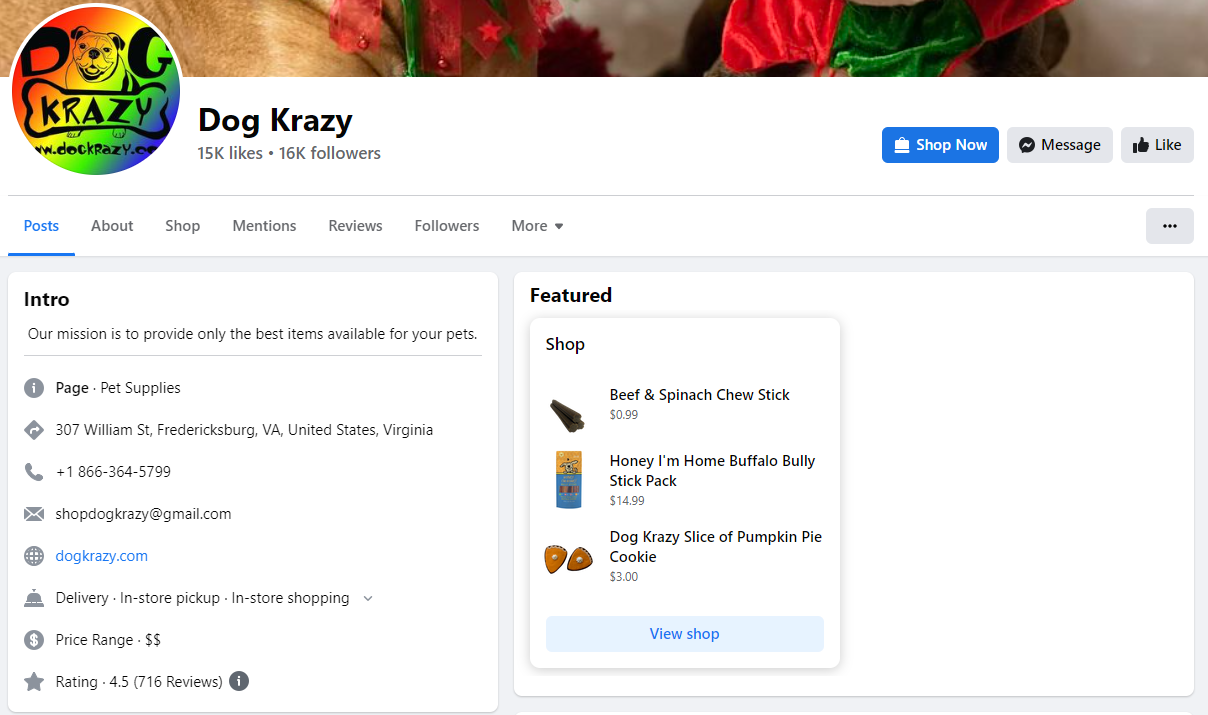1208x715 pixels.
Task: Switch to the About tab
Action: point(111,226)
